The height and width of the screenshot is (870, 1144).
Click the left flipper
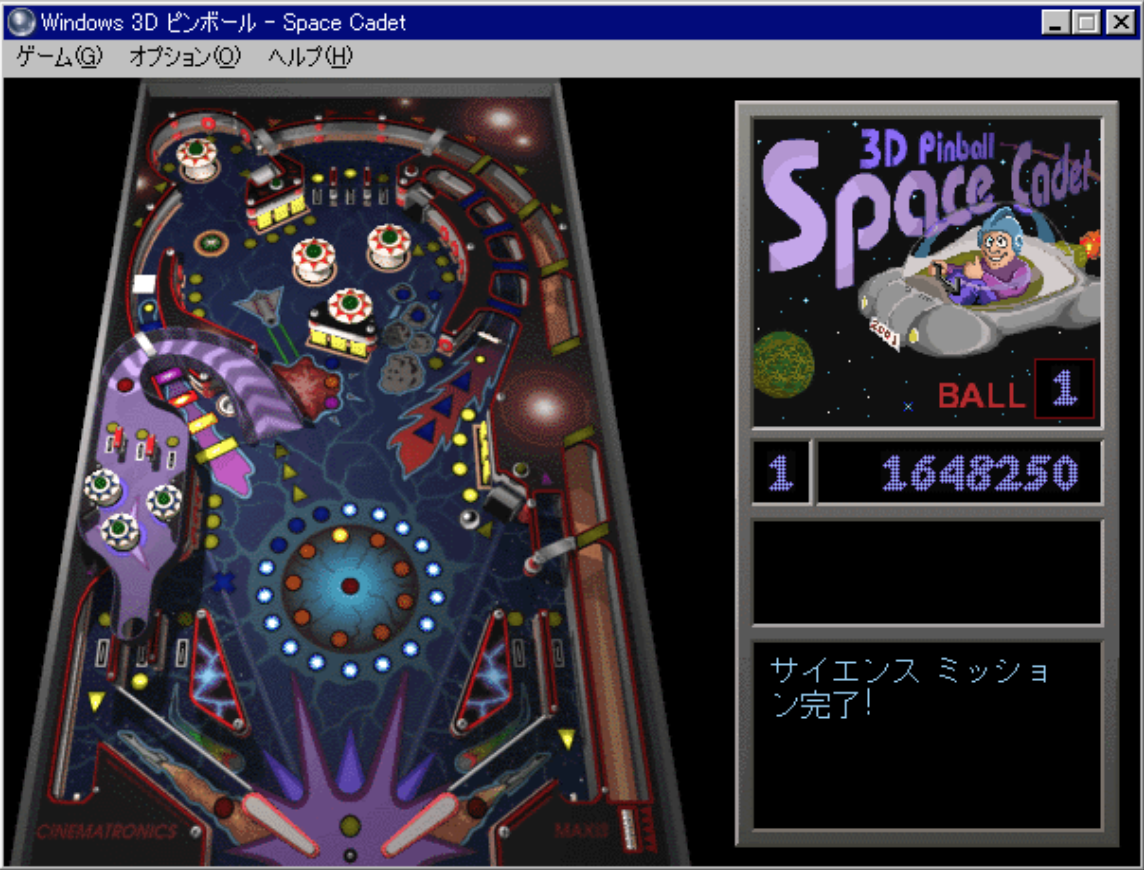pyautogui.click(x=279, y=823)
